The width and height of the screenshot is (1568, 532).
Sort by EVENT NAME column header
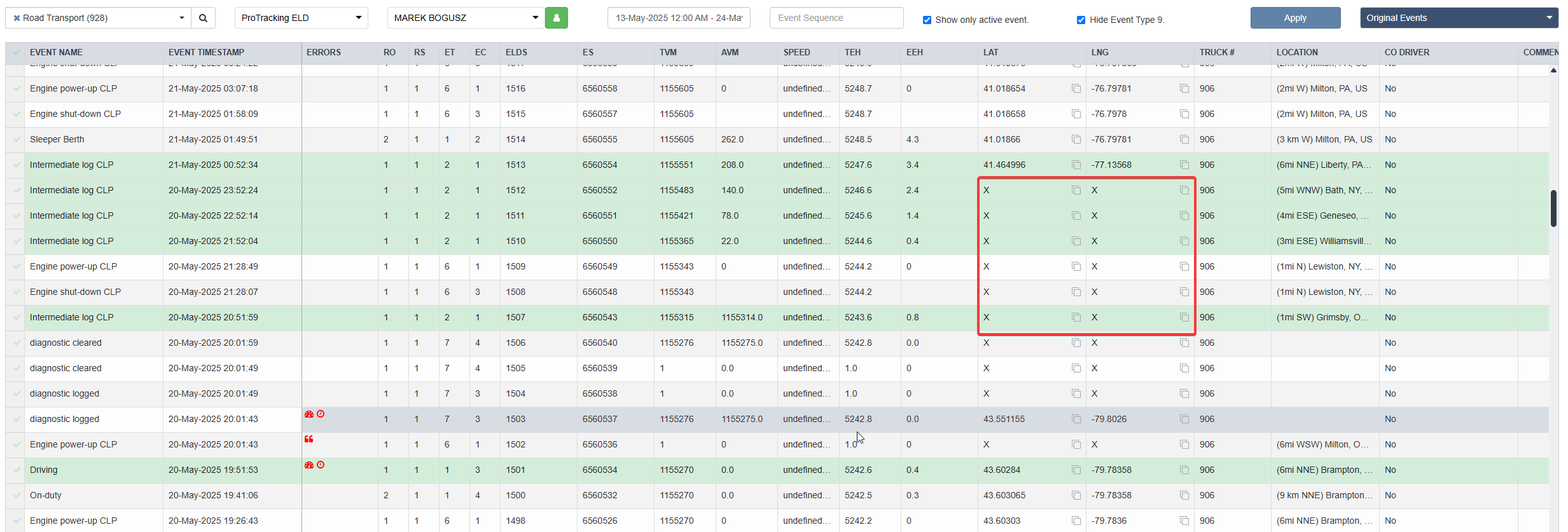click(x=56, y=52)
